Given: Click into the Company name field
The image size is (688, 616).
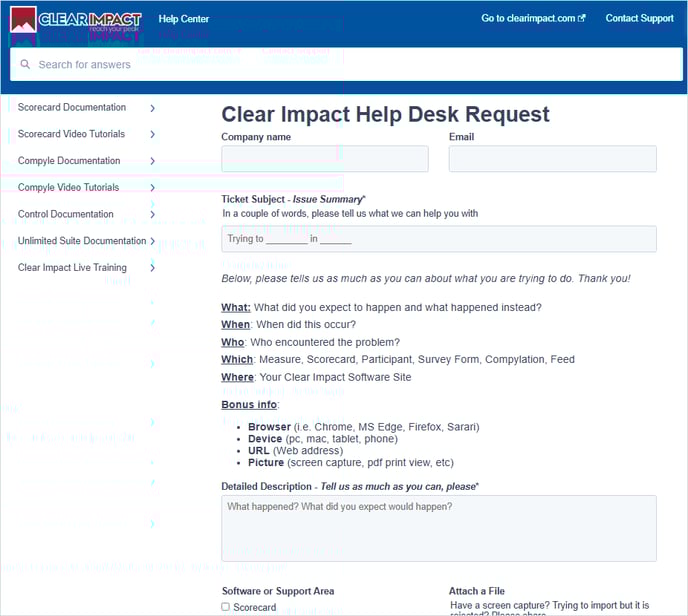Looking at the screenshot, I should coord(325,159).
